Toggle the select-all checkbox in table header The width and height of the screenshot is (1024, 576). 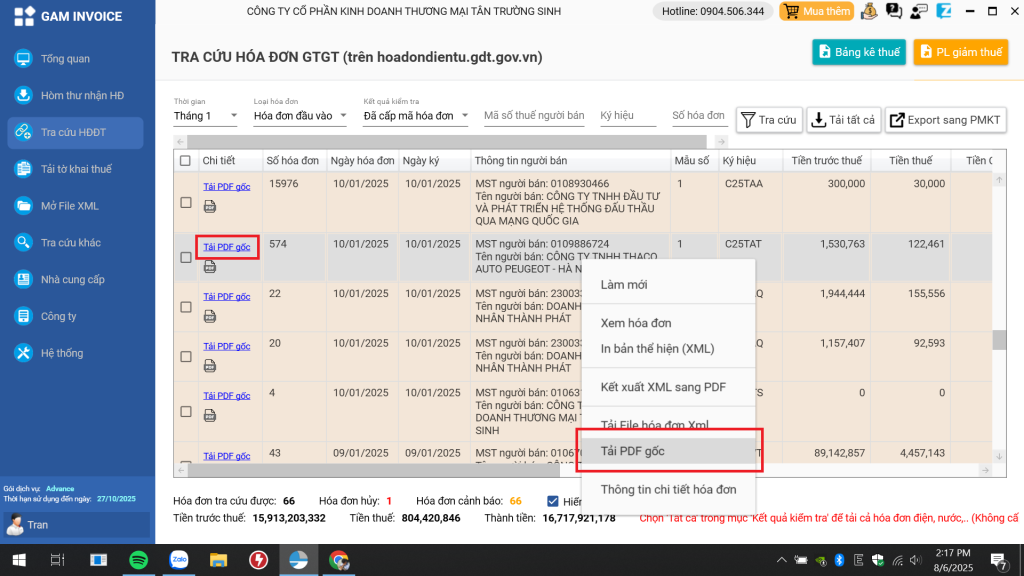pos(185,161)
